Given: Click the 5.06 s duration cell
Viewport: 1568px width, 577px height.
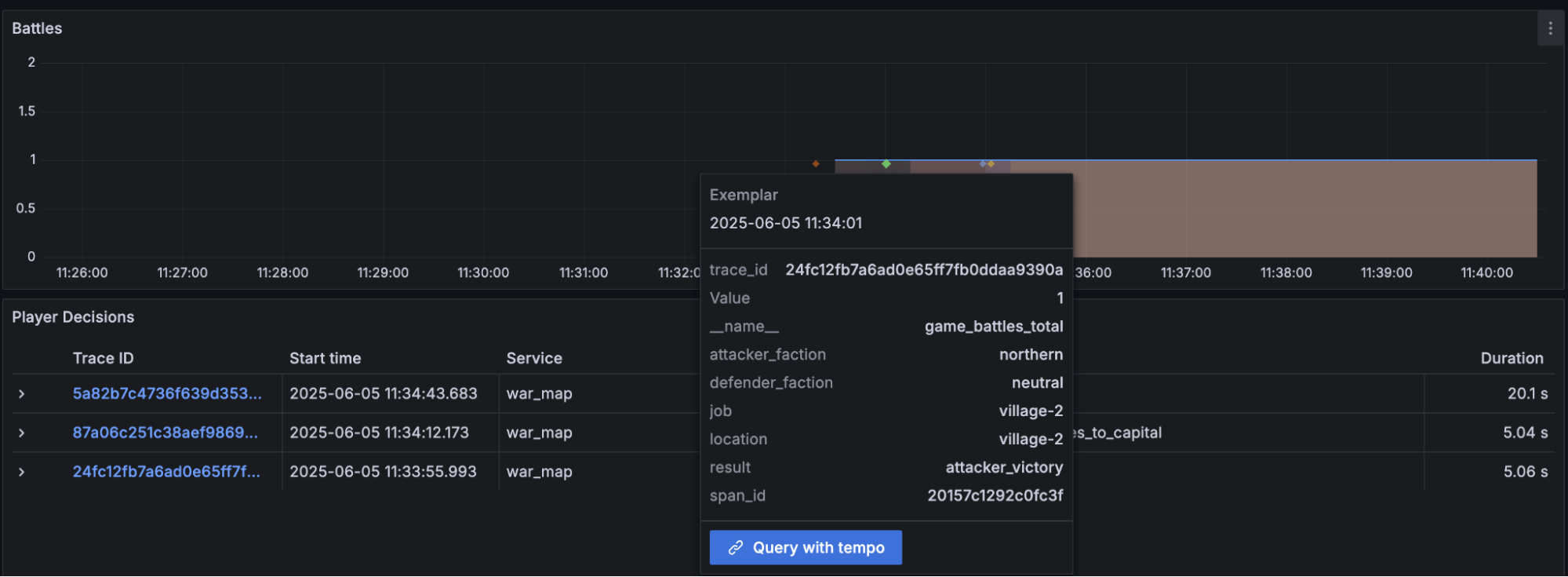Looking at the screenshot, I should point(1525,472).
